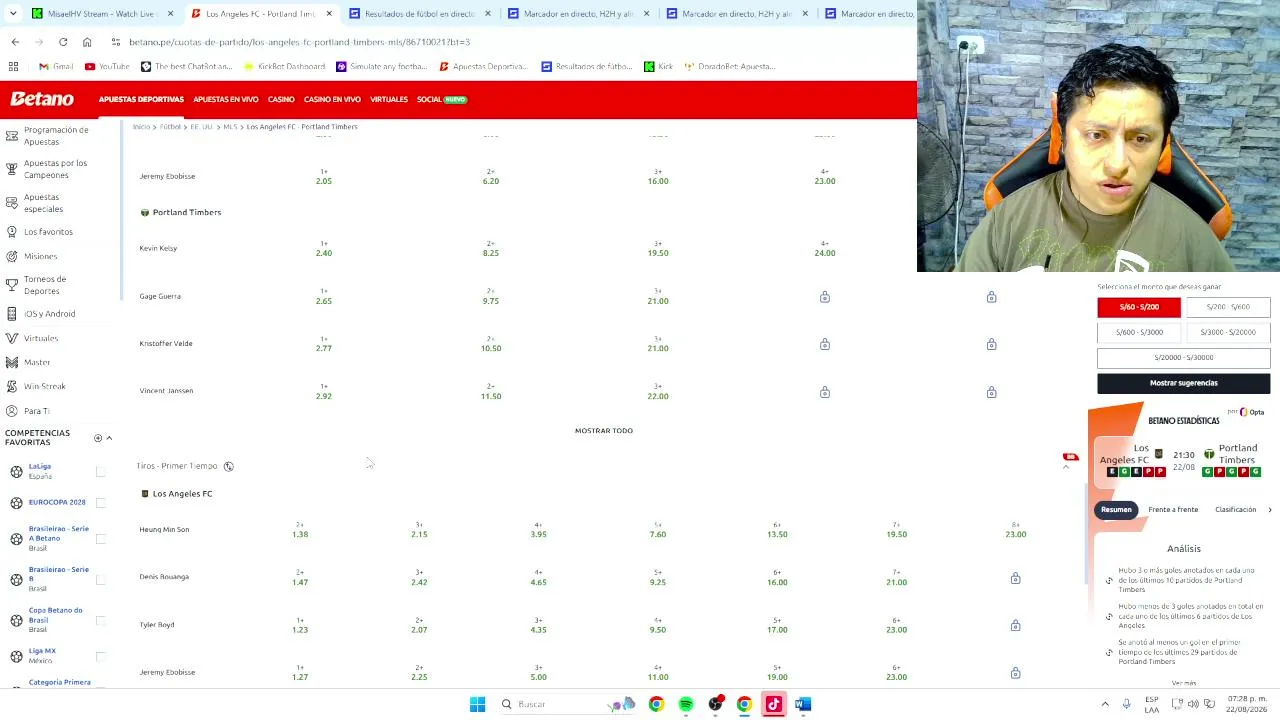This screenshot has width=1280, height=720.
Task: Open Apuestas Deportivas menu
Action: (141, 99)
